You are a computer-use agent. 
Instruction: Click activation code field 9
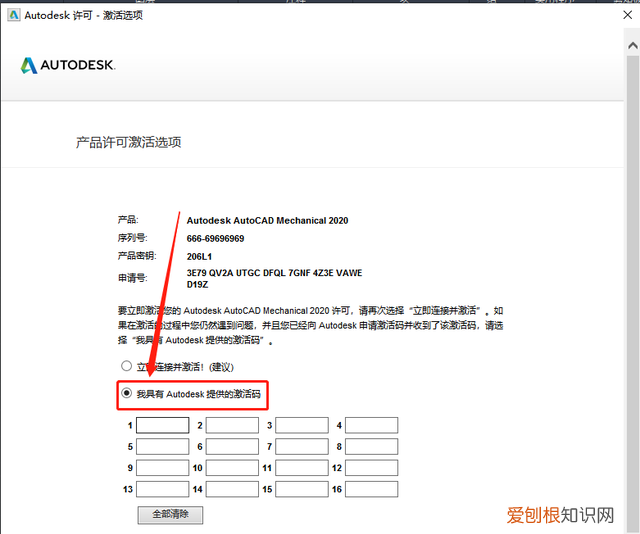162,468
